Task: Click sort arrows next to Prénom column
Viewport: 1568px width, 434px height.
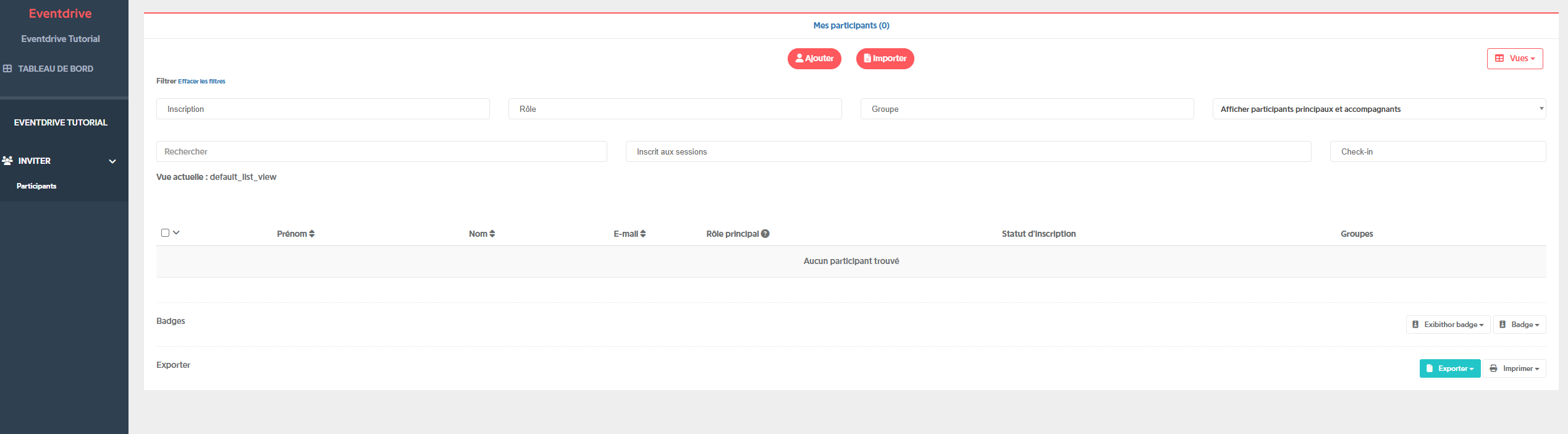Action: point(312,234)
